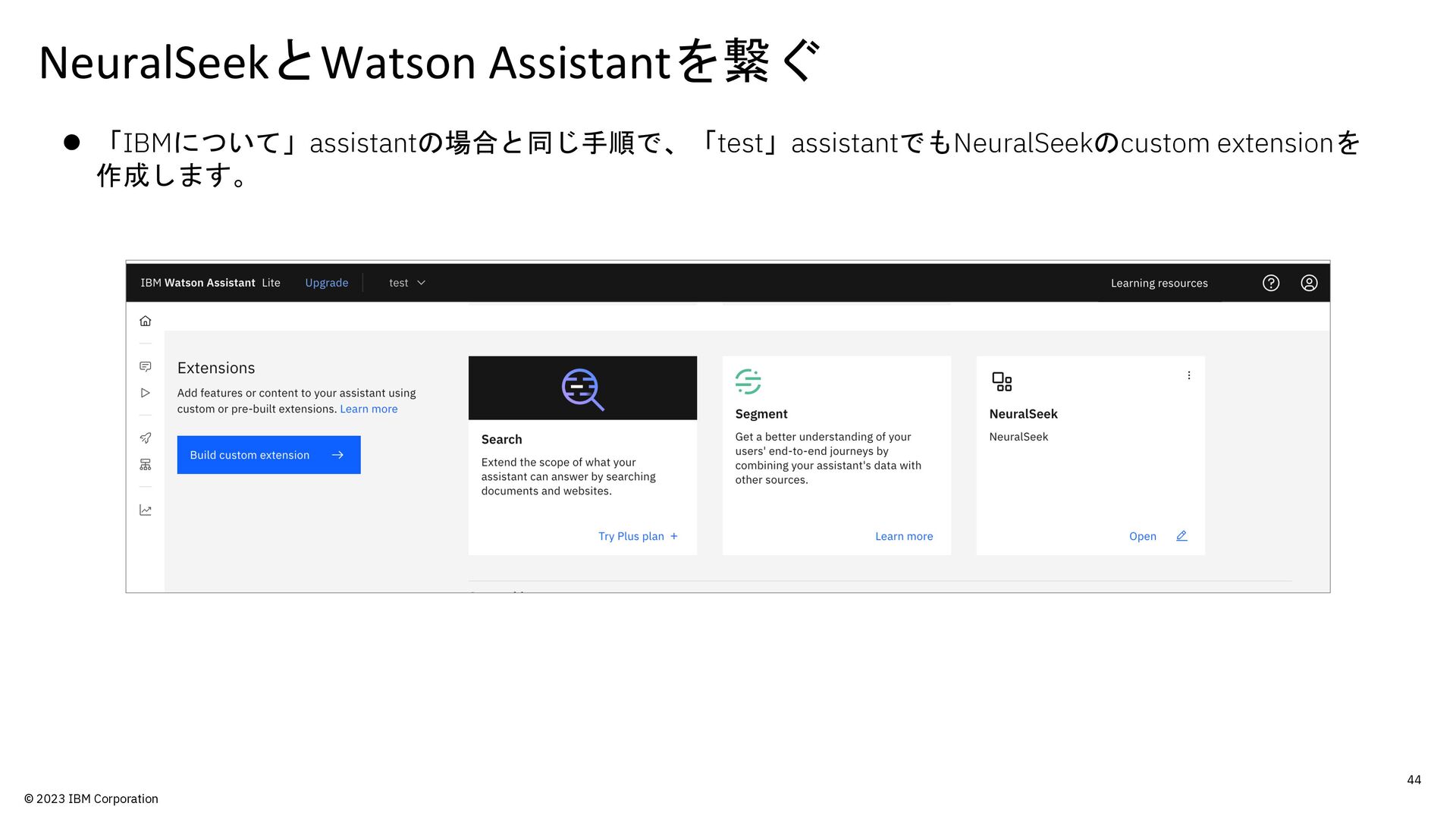The height and width of the screenshot is (819, 1456).
Task: Click the NeuralSeek extension tile icon
Action: coord(1002,381)
